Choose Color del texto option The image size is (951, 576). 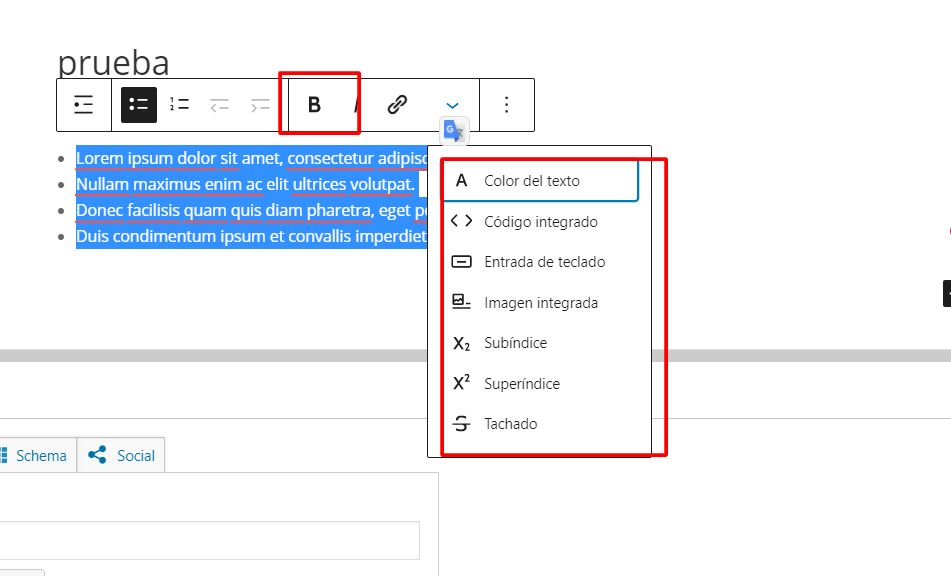pyautogui.click(x=539, y=181)
